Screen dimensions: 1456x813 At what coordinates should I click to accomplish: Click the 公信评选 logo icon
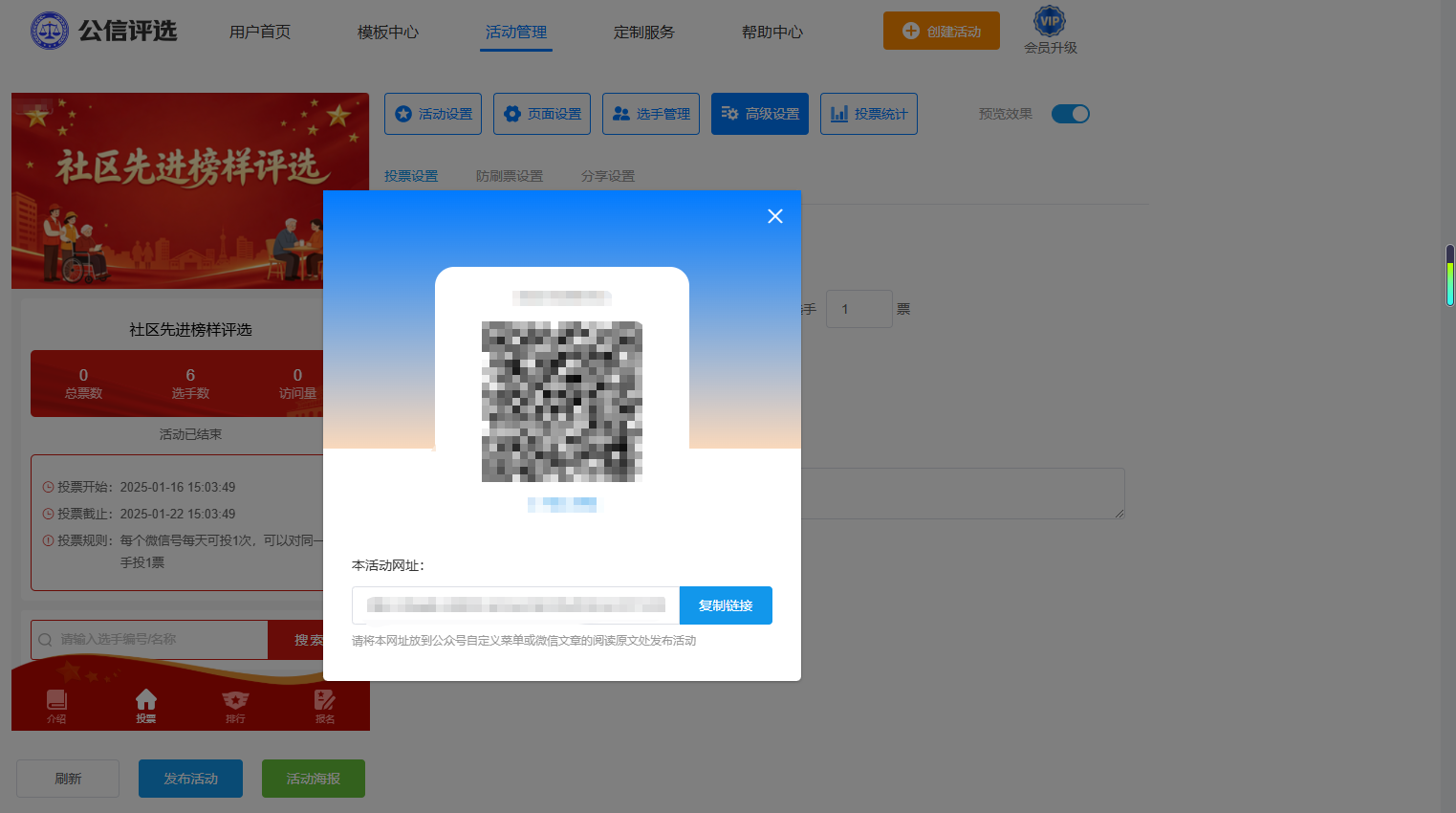pyautogui.click(x=50, y=31)
